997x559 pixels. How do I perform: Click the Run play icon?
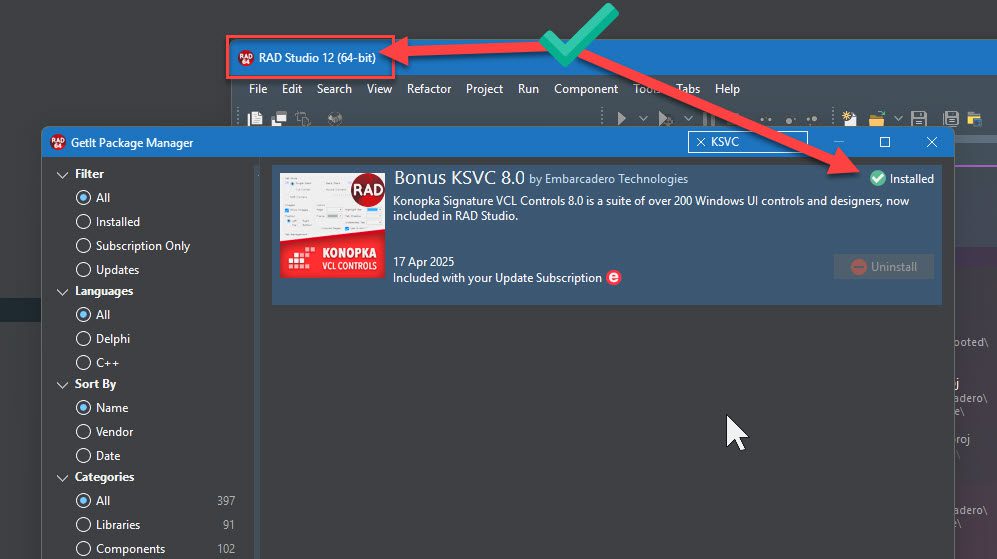click(622, 118)
